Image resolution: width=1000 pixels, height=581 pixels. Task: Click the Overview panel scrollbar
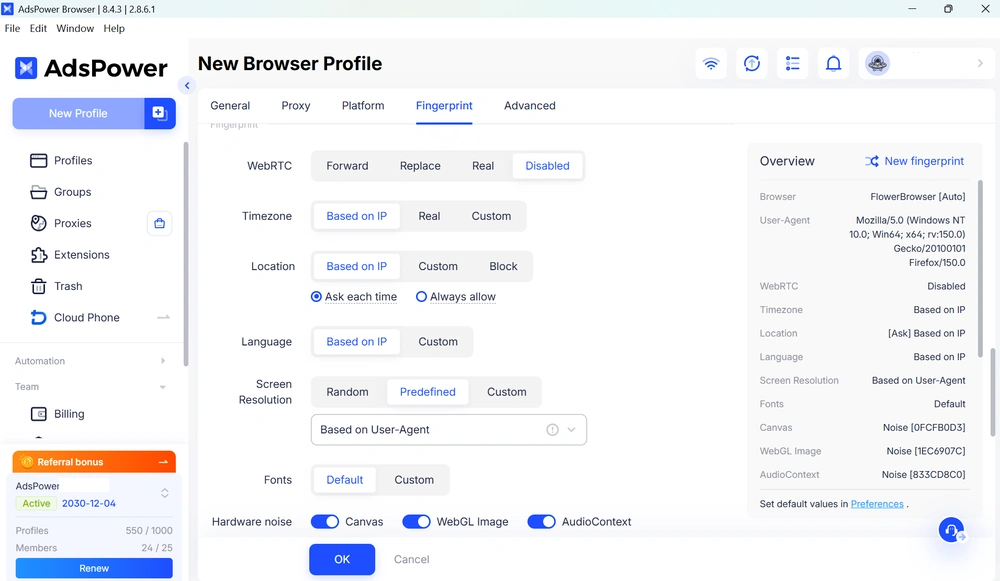992,392
